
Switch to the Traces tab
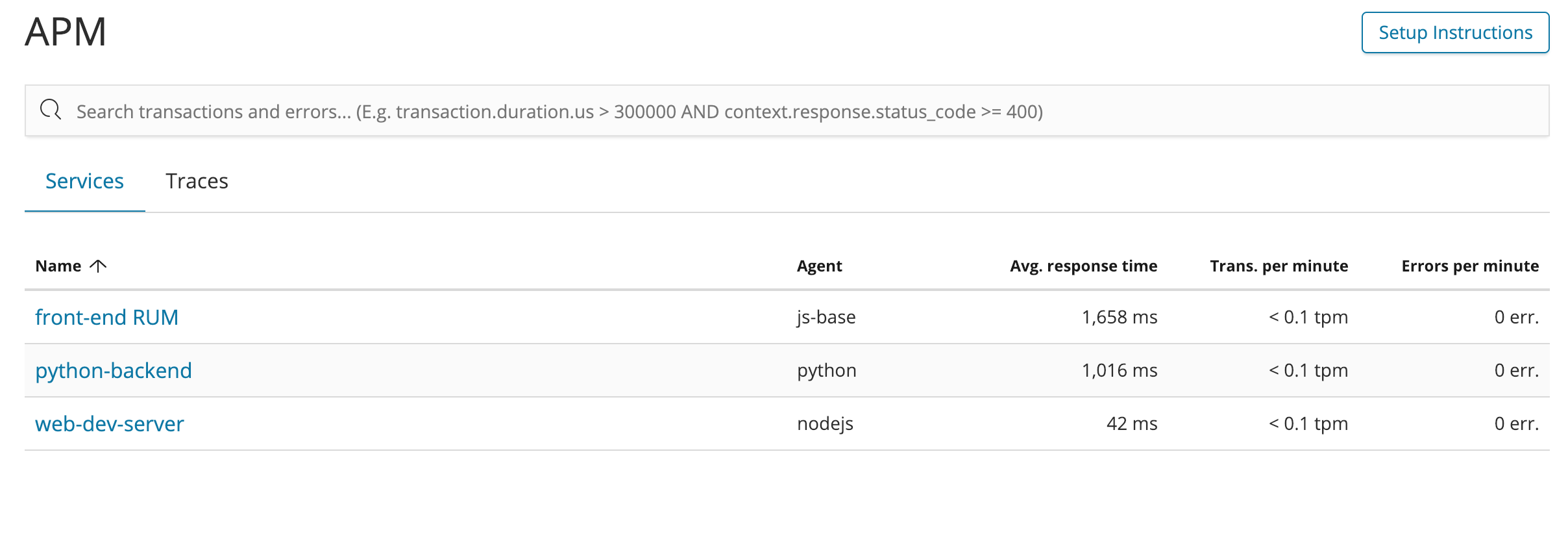[197, 181]
